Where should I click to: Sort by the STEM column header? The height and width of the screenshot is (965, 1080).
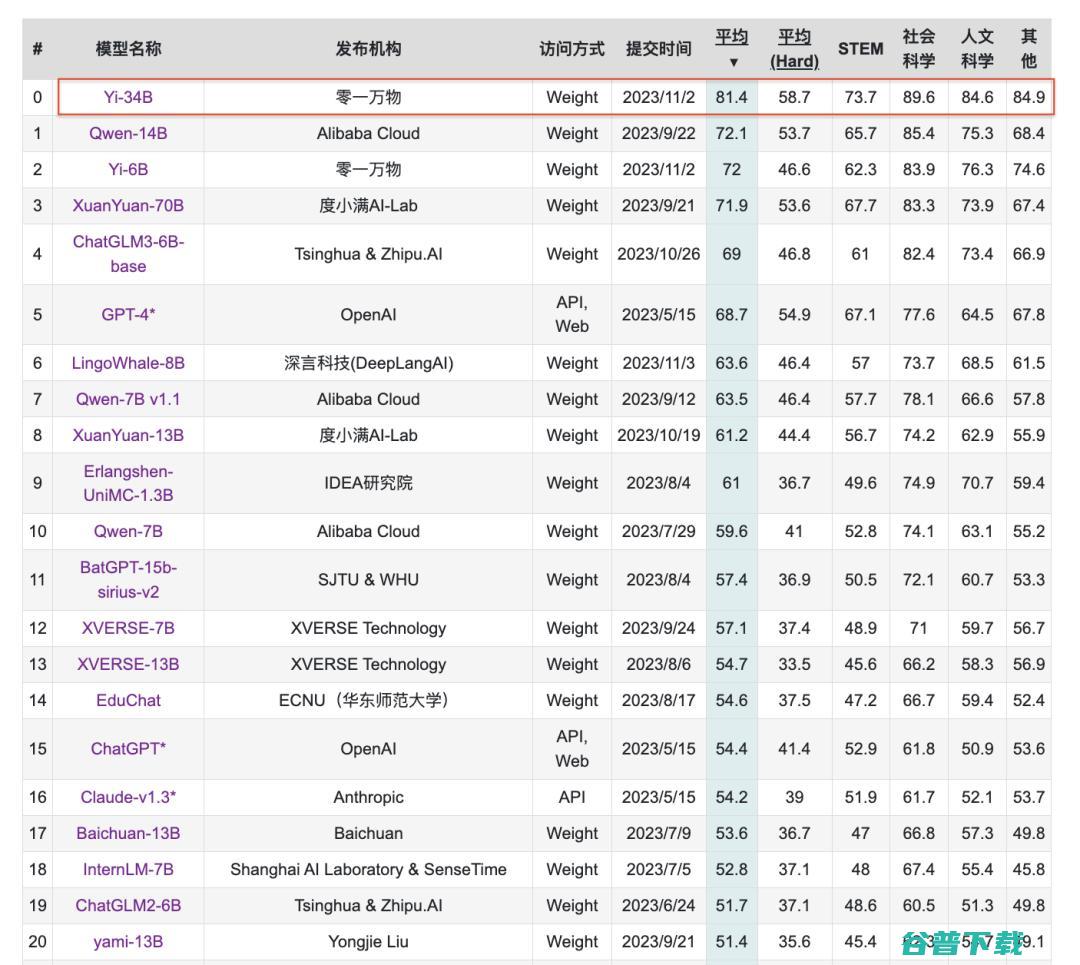coord(860,49)
